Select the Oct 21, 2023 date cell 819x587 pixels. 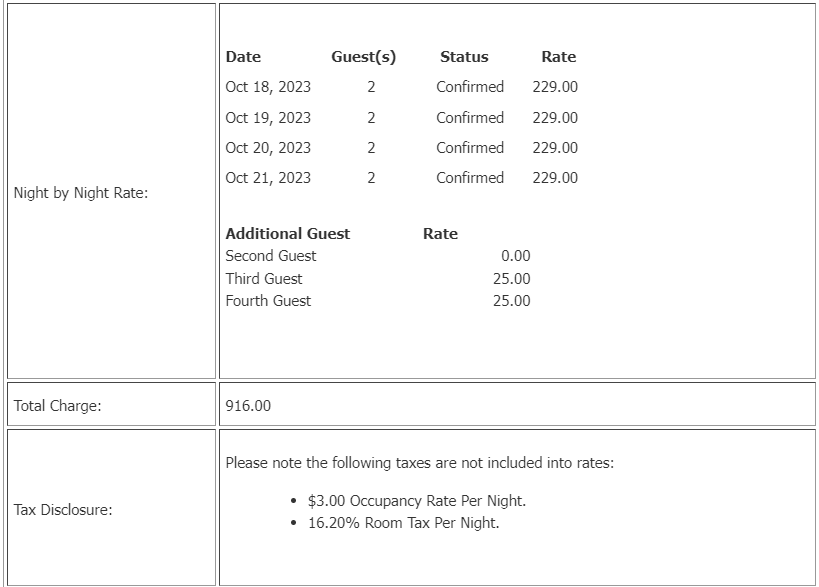tap(268, 177)
